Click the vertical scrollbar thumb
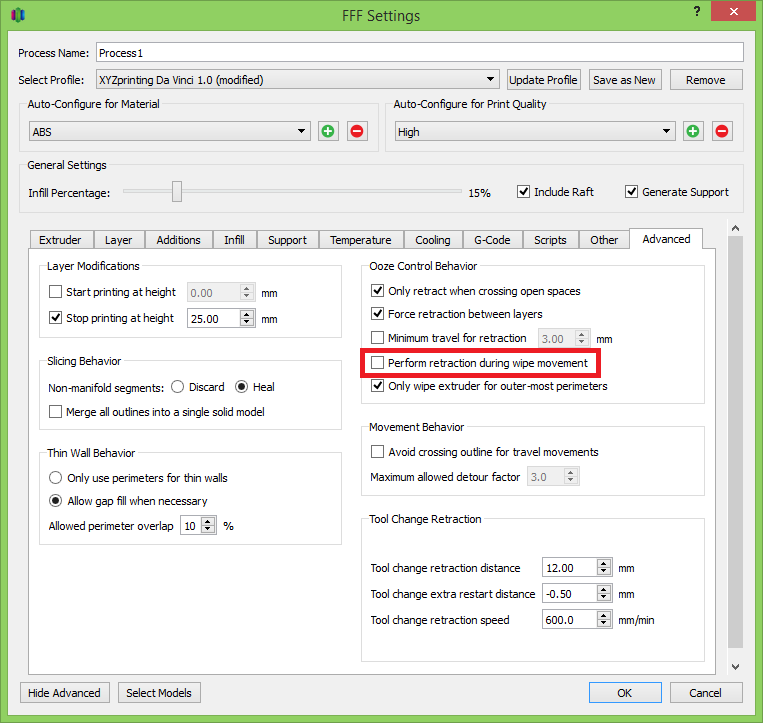 [x=735, y=442]
